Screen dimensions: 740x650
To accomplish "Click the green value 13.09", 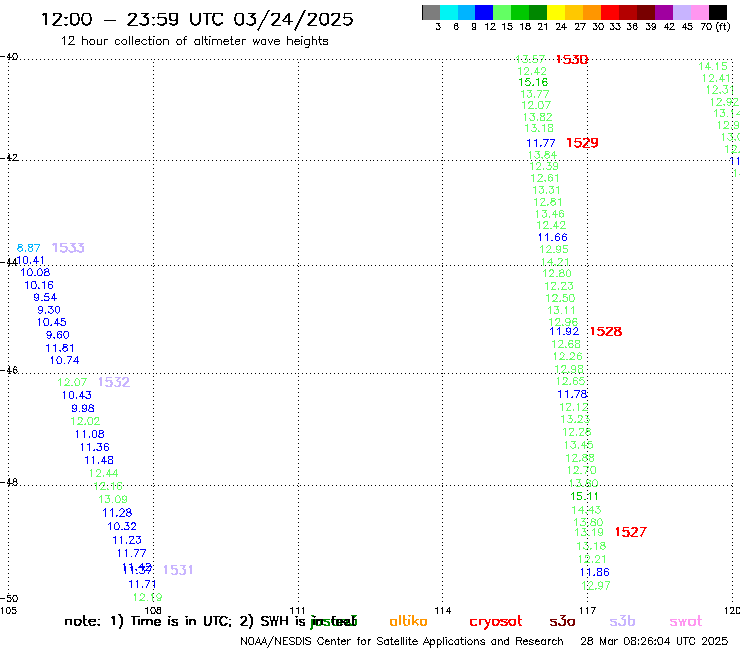I will click(113, 499).
